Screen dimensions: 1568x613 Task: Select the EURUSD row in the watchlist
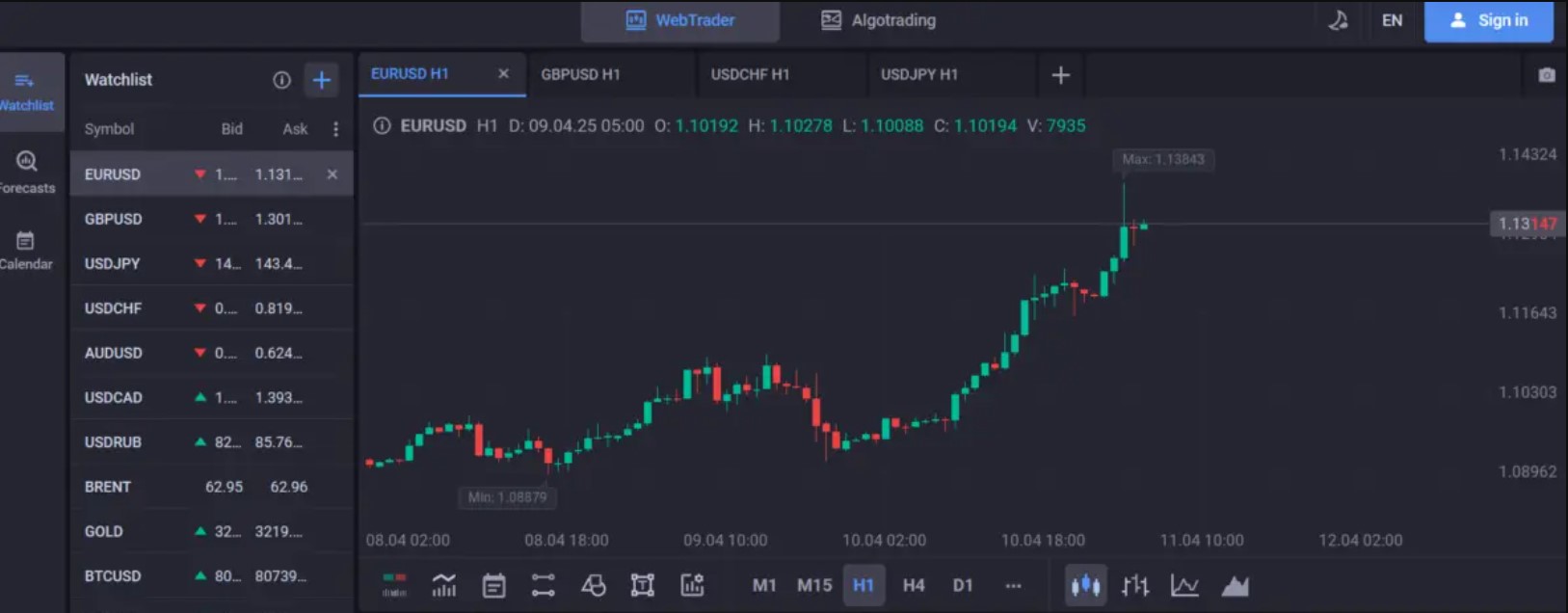pos(211,174)
